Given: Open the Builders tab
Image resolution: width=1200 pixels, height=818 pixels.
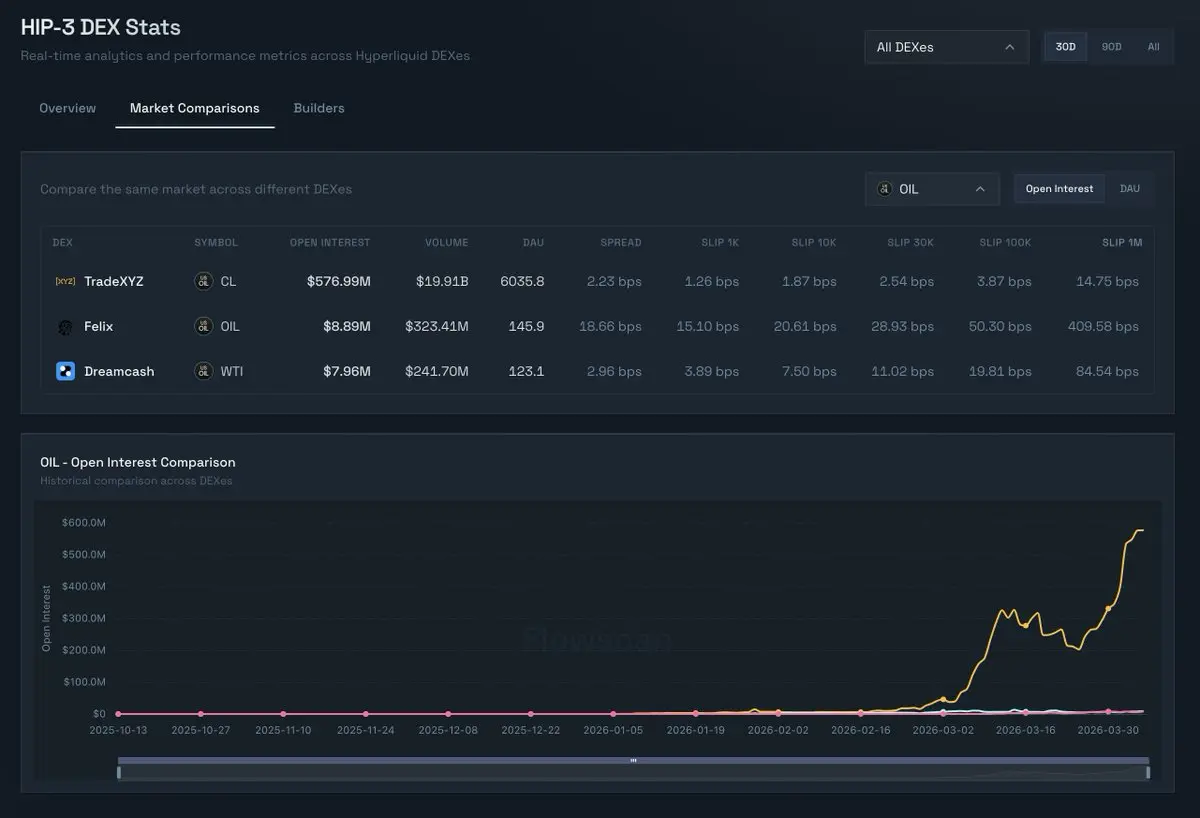Looking at the screenshot, I should [319, 108].
